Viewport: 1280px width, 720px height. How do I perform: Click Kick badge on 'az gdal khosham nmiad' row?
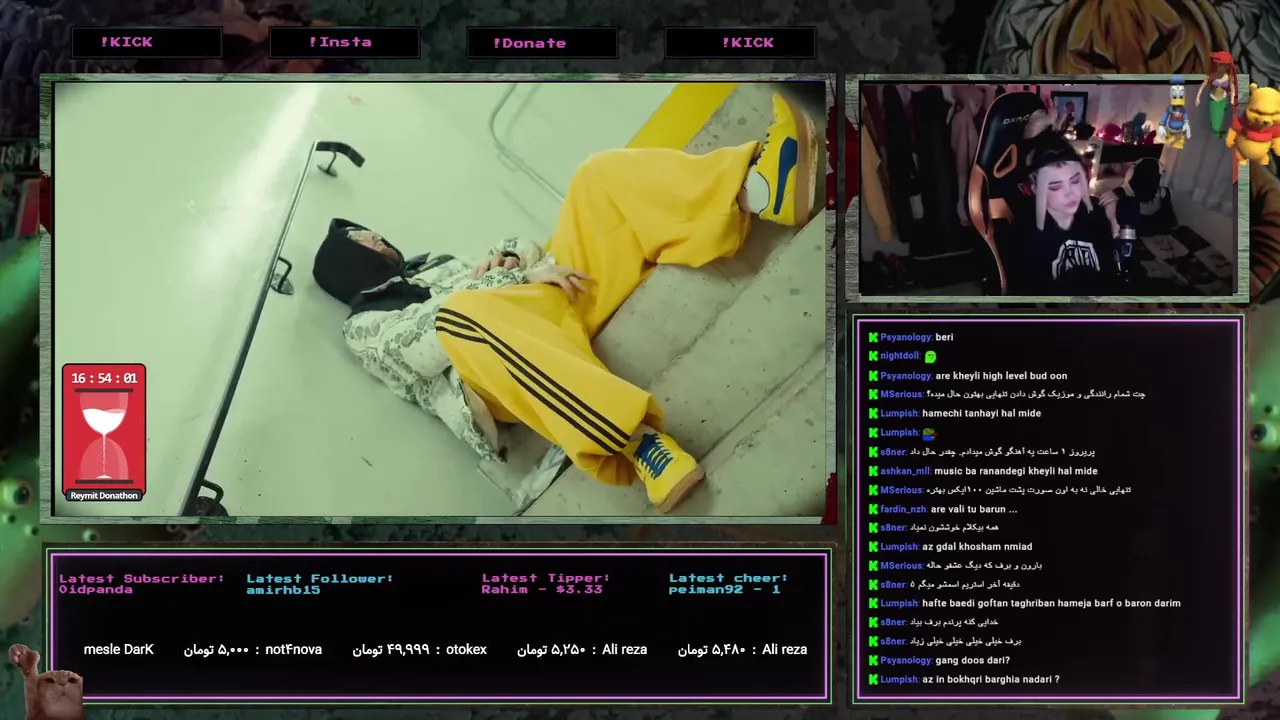873,547
